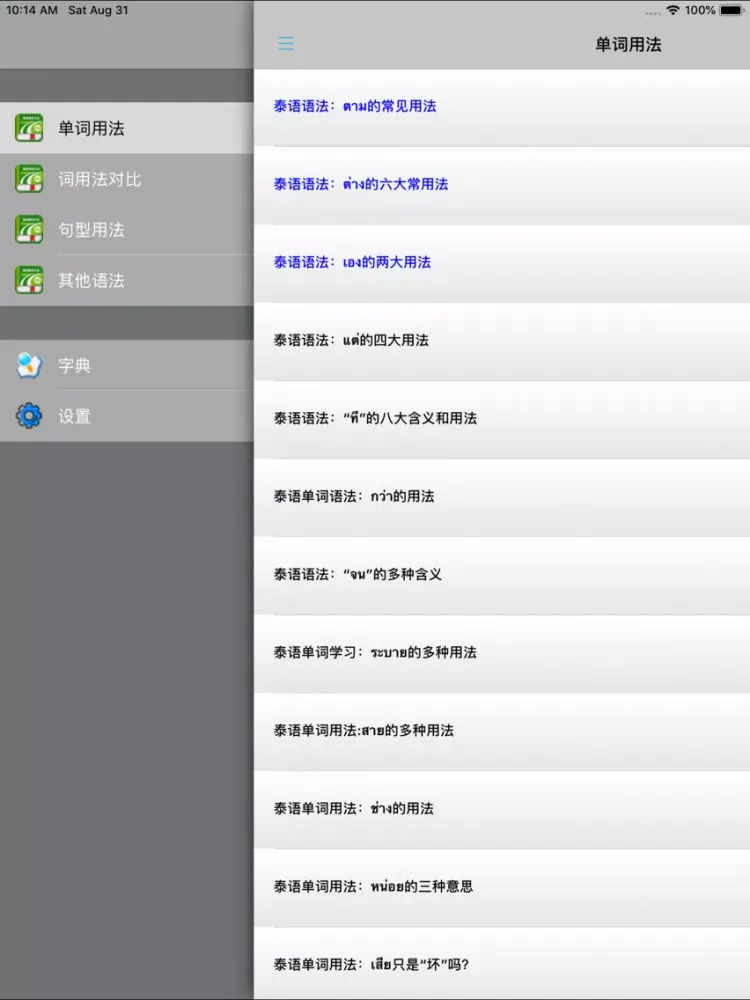
Task: Click the 设置 gear icon
Action: (x=29, y=416)
